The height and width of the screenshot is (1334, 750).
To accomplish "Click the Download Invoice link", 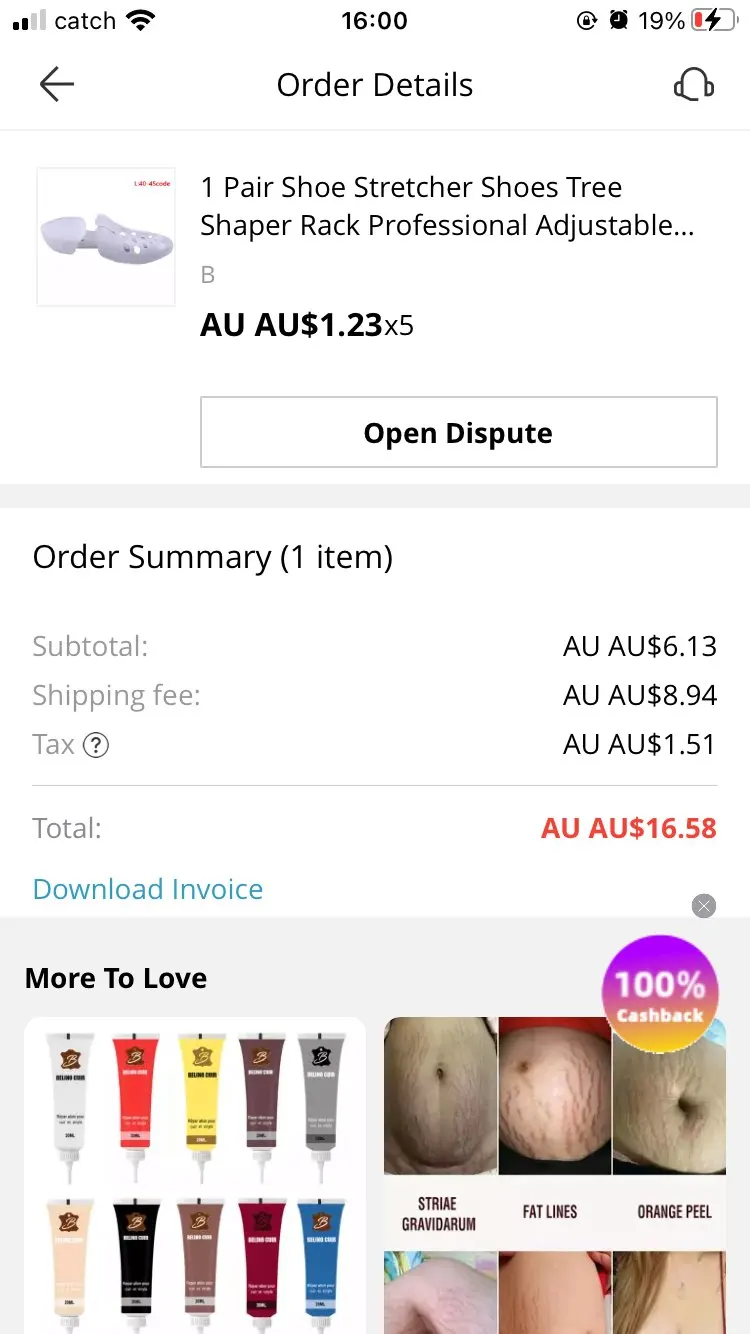I will click(148, 889).
